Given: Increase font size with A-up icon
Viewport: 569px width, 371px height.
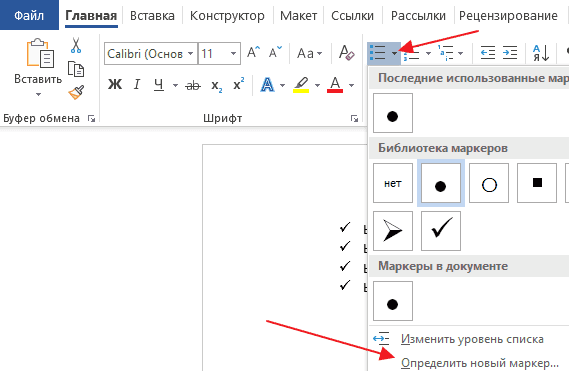Looking at the screenshot, I should point(254,53).
